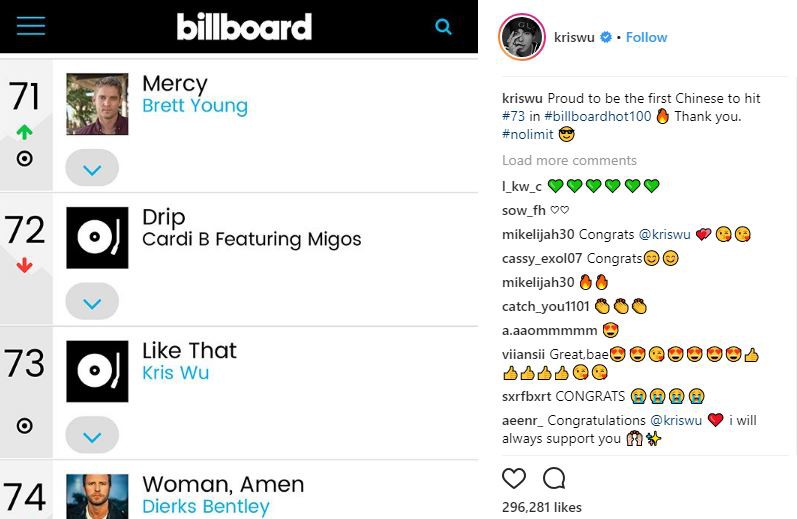Expand details for Mercy by Brett Young
The width and height of the screenshot is (797, 519).
click(92, 168)
